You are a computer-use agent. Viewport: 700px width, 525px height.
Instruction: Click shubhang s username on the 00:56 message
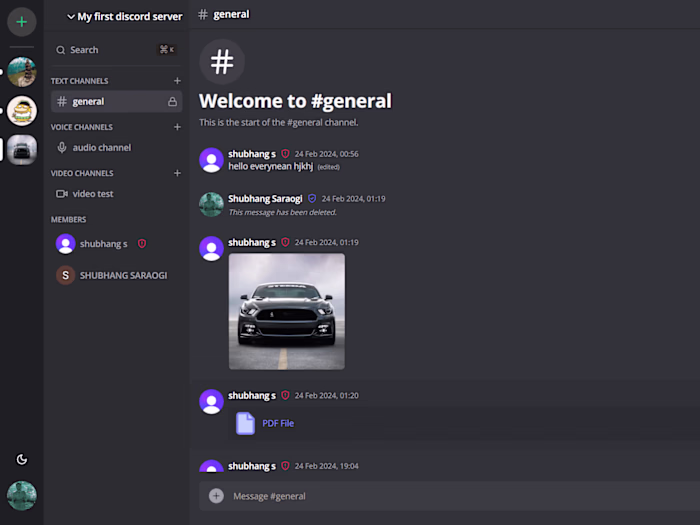point(252,154)
